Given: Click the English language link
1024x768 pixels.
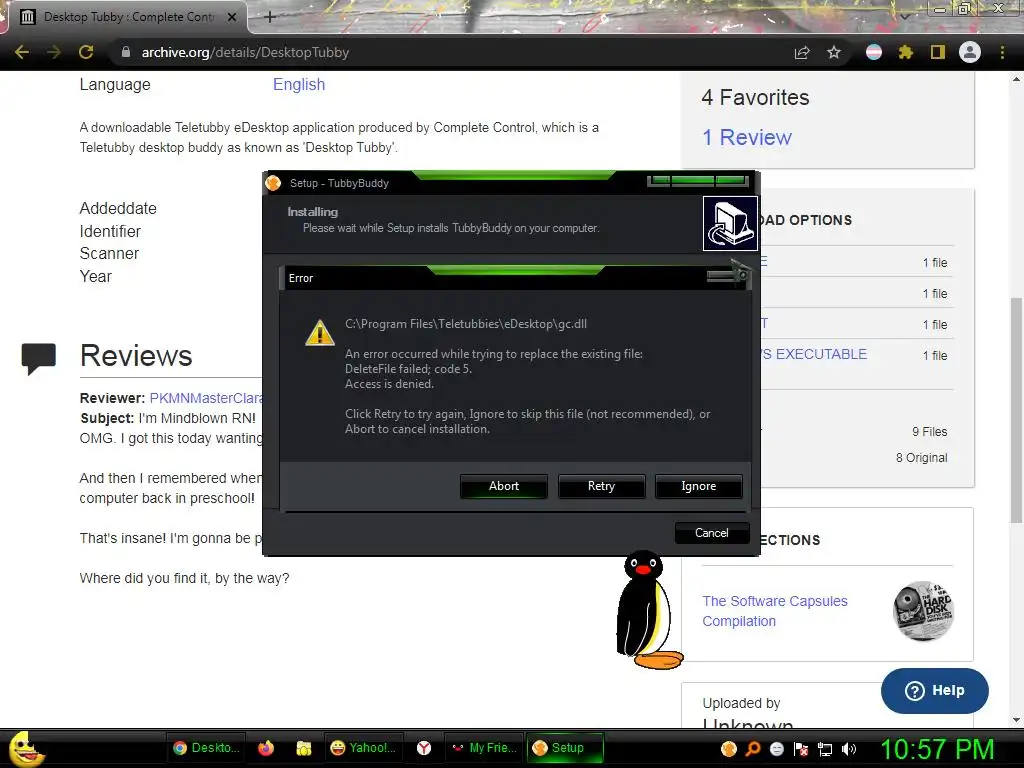Looking at the screenshot, I should [299, 84].
